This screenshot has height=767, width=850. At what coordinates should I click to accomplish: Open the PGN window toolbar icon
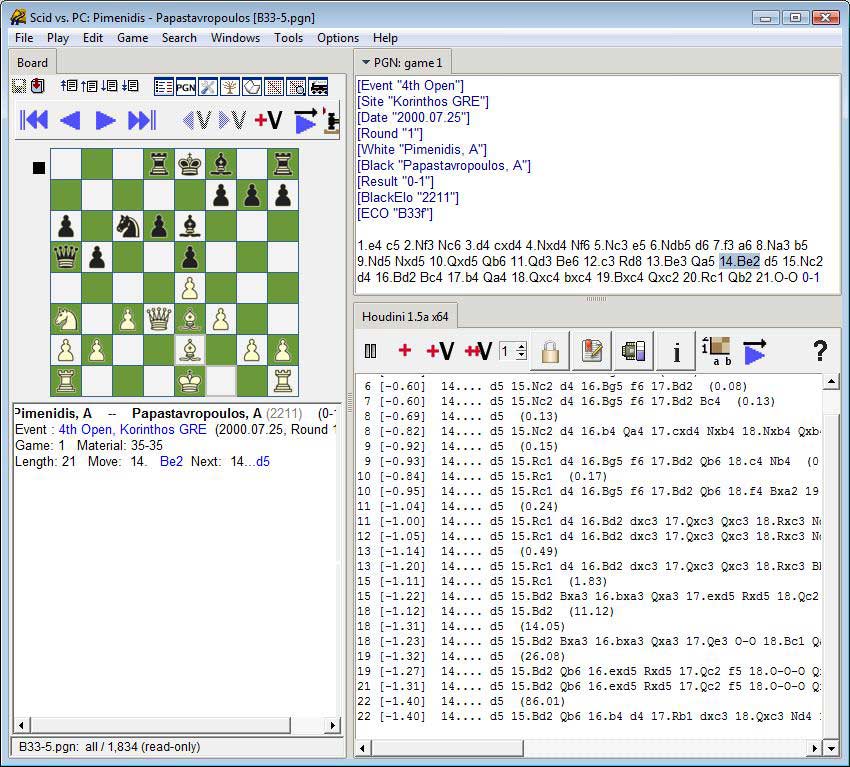[x=187, y=87]
